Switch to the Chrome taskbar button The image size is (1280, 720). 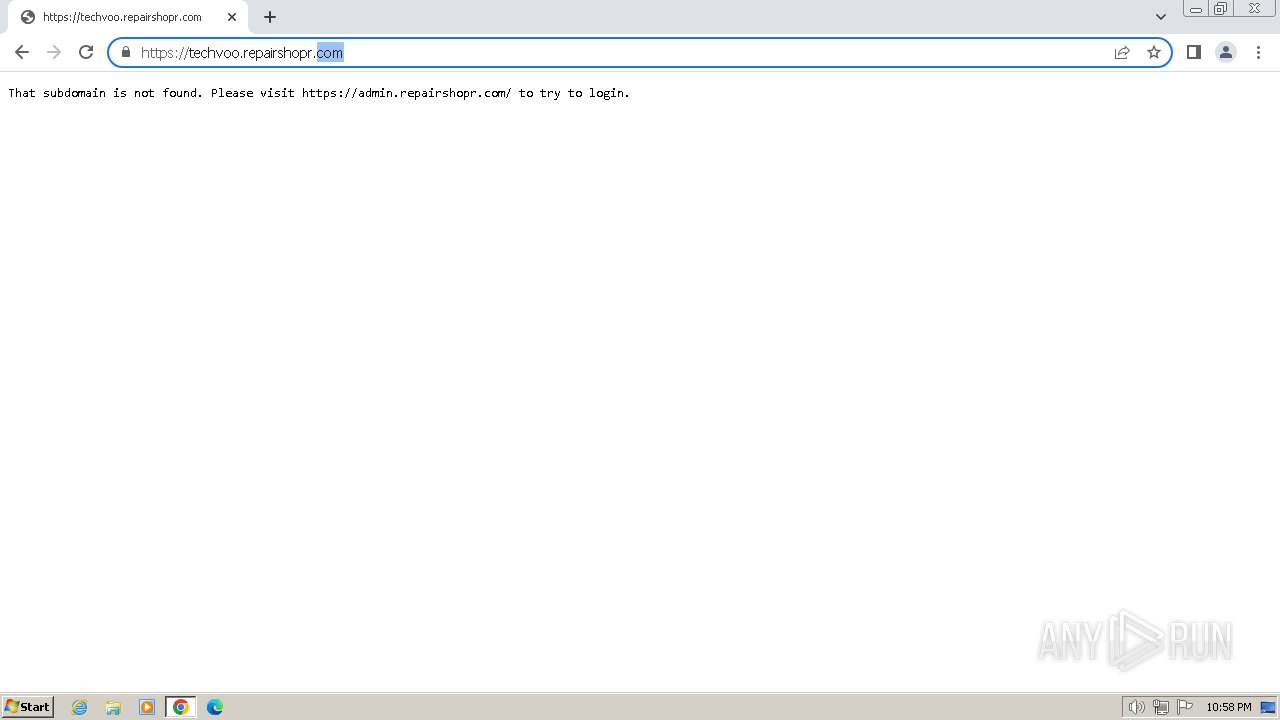tap(181, 707)
